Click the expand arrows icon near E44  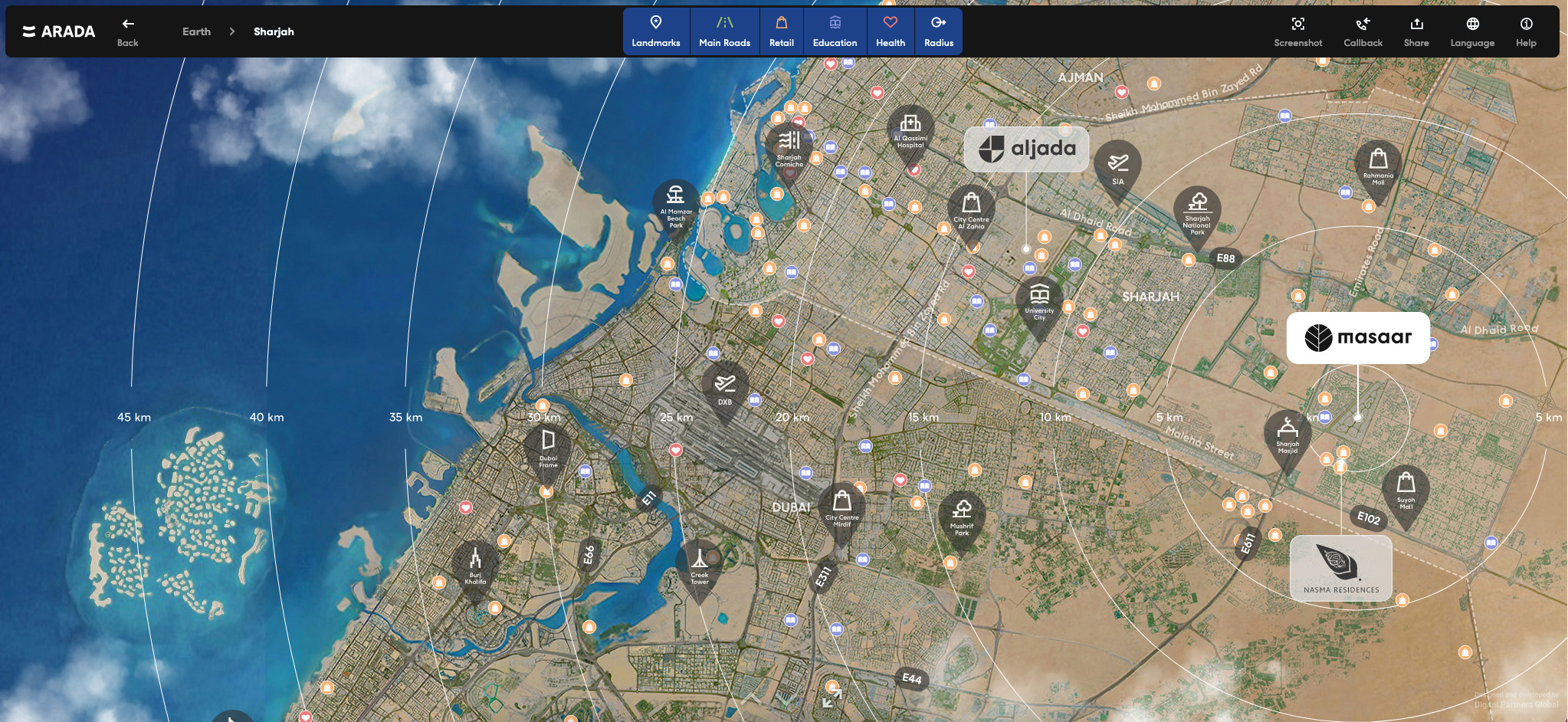point(832,697)
